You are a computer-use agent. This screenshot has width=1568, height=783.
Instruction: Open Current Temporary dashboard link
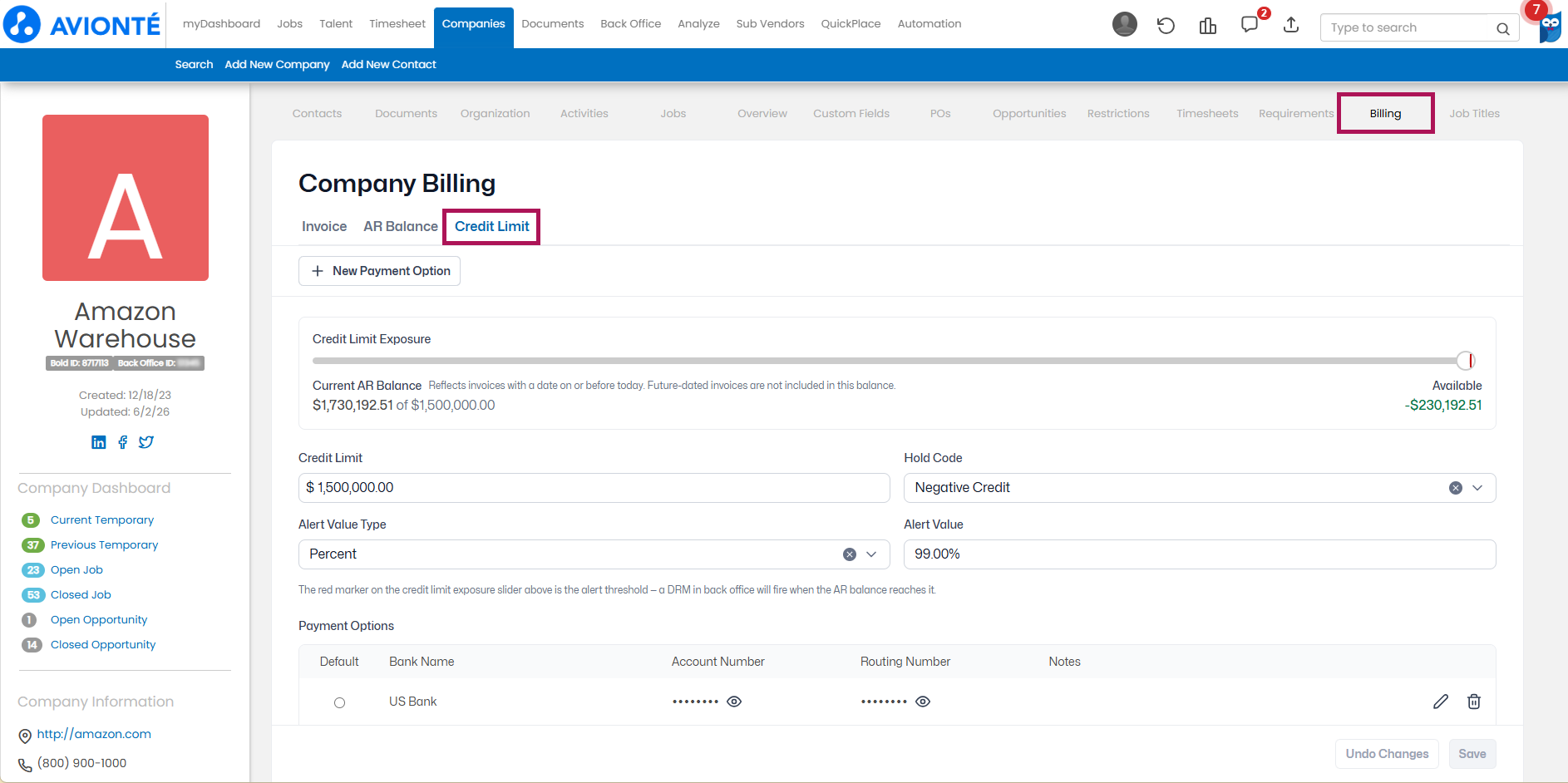[x=102, y=520]
